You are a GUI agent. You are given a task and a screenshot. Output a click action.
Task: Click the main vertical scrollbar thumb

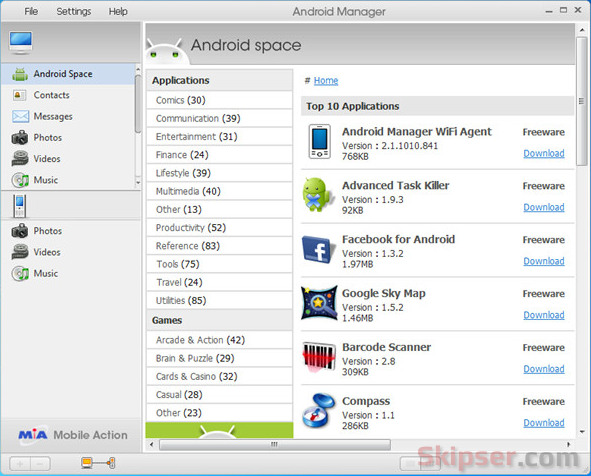582,101
